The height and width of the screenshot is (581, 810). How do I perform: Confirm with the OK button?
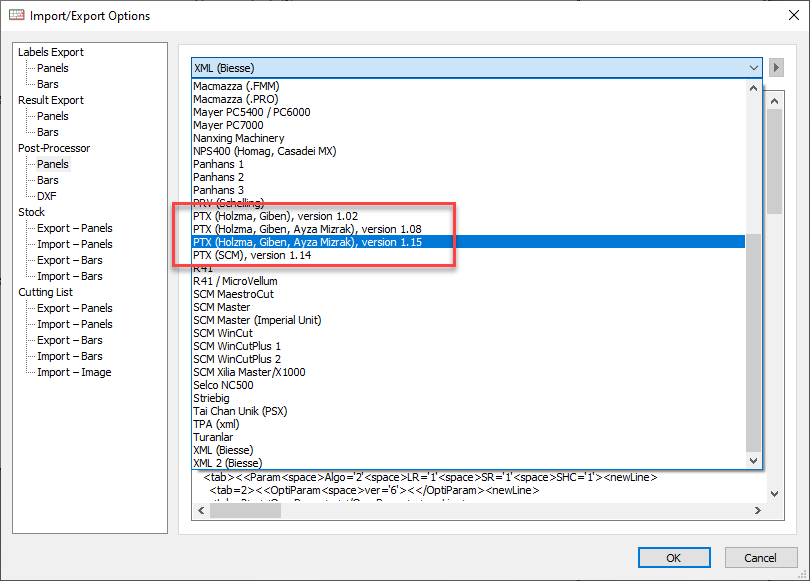674,558
